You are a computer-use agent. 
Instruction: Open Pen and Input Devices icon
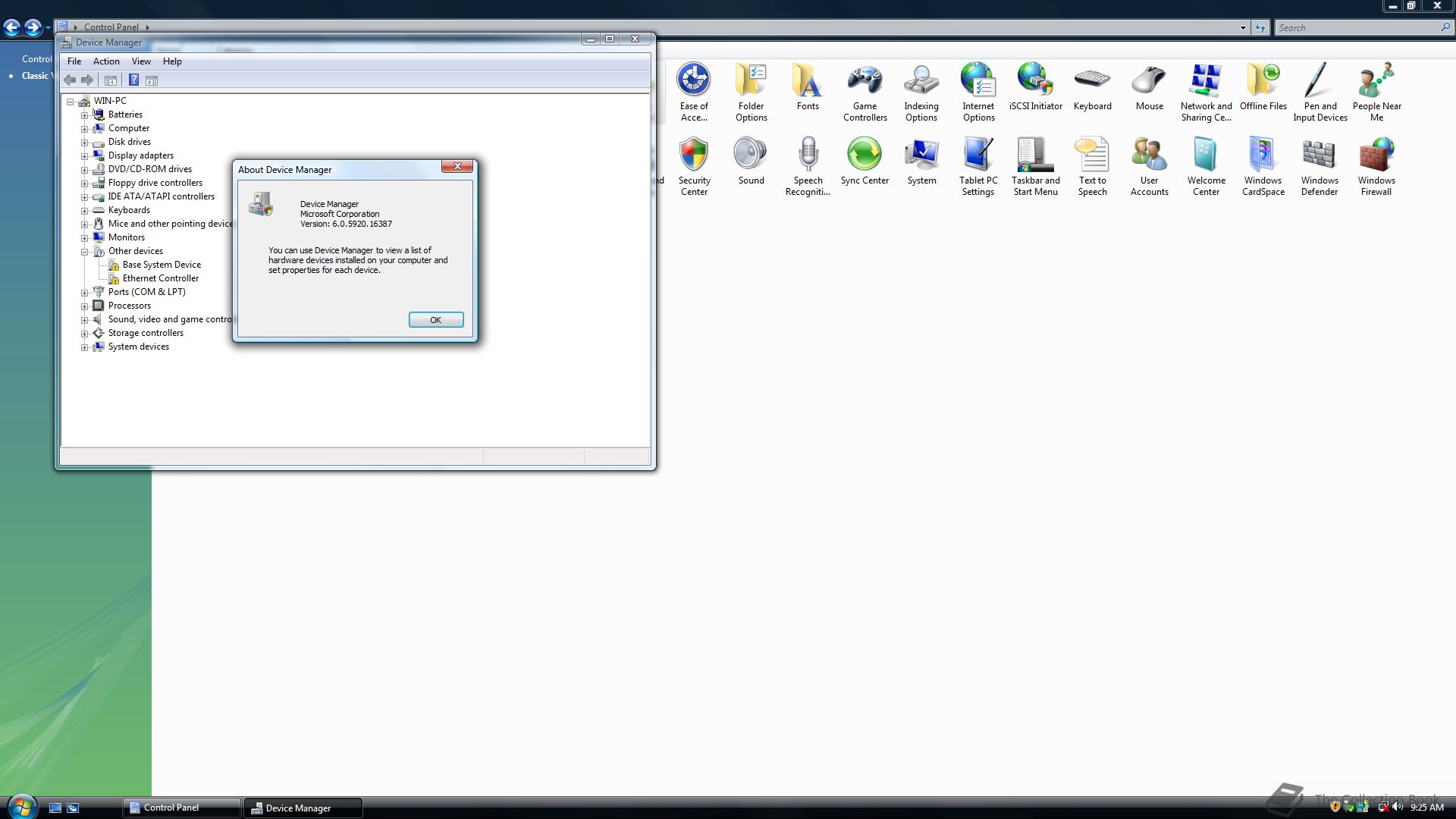click(1319, 92)
